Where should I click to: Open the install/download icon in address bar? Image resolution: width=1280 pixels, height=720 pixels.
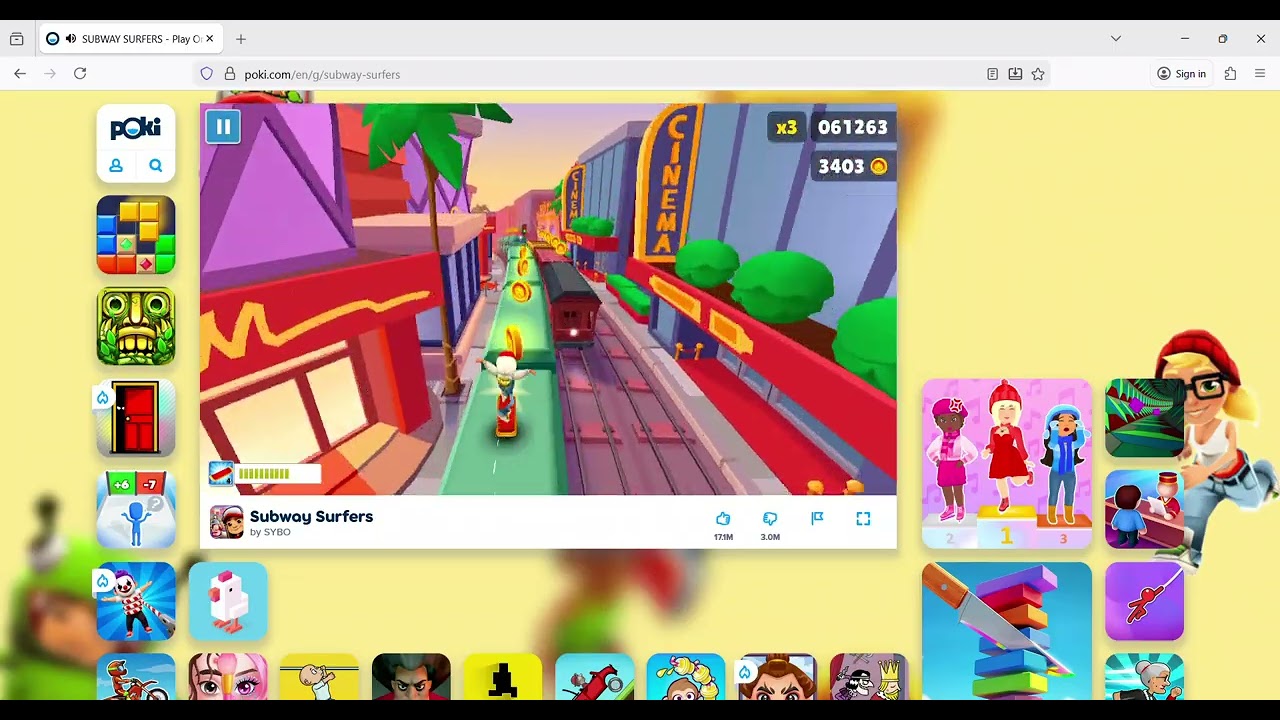click(1015, 74)
